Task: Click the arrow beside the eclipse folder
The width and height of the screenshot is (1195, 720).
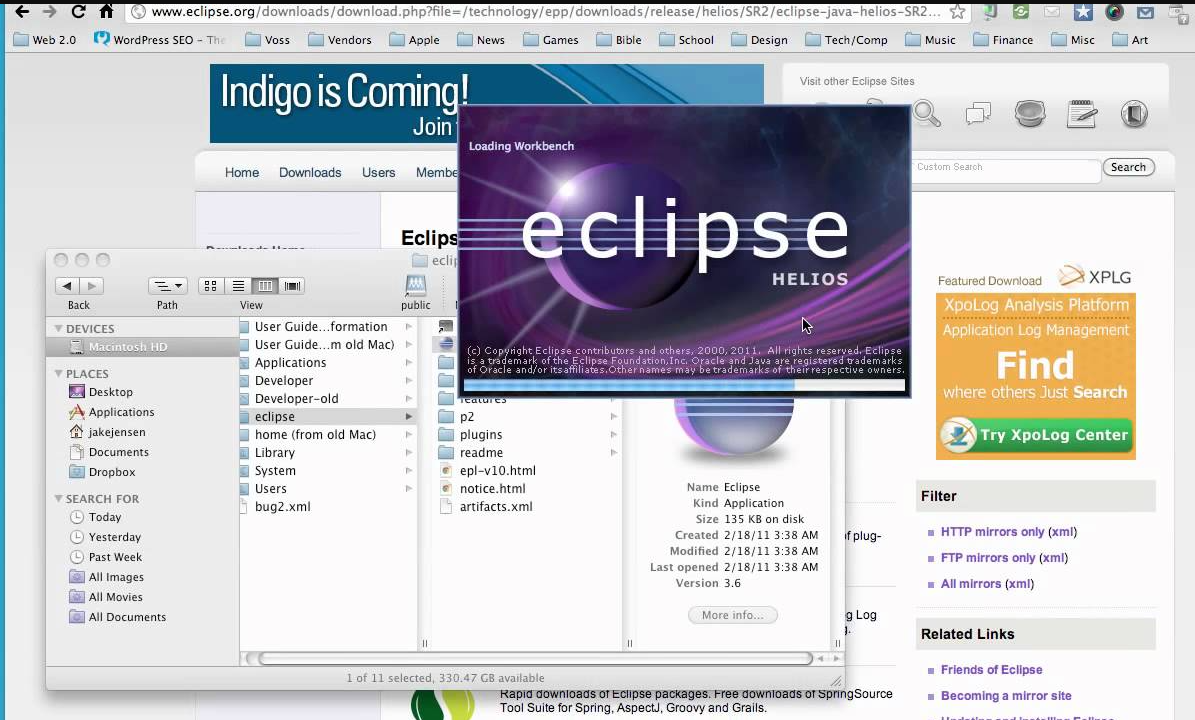Action: [x=409, y=417]
